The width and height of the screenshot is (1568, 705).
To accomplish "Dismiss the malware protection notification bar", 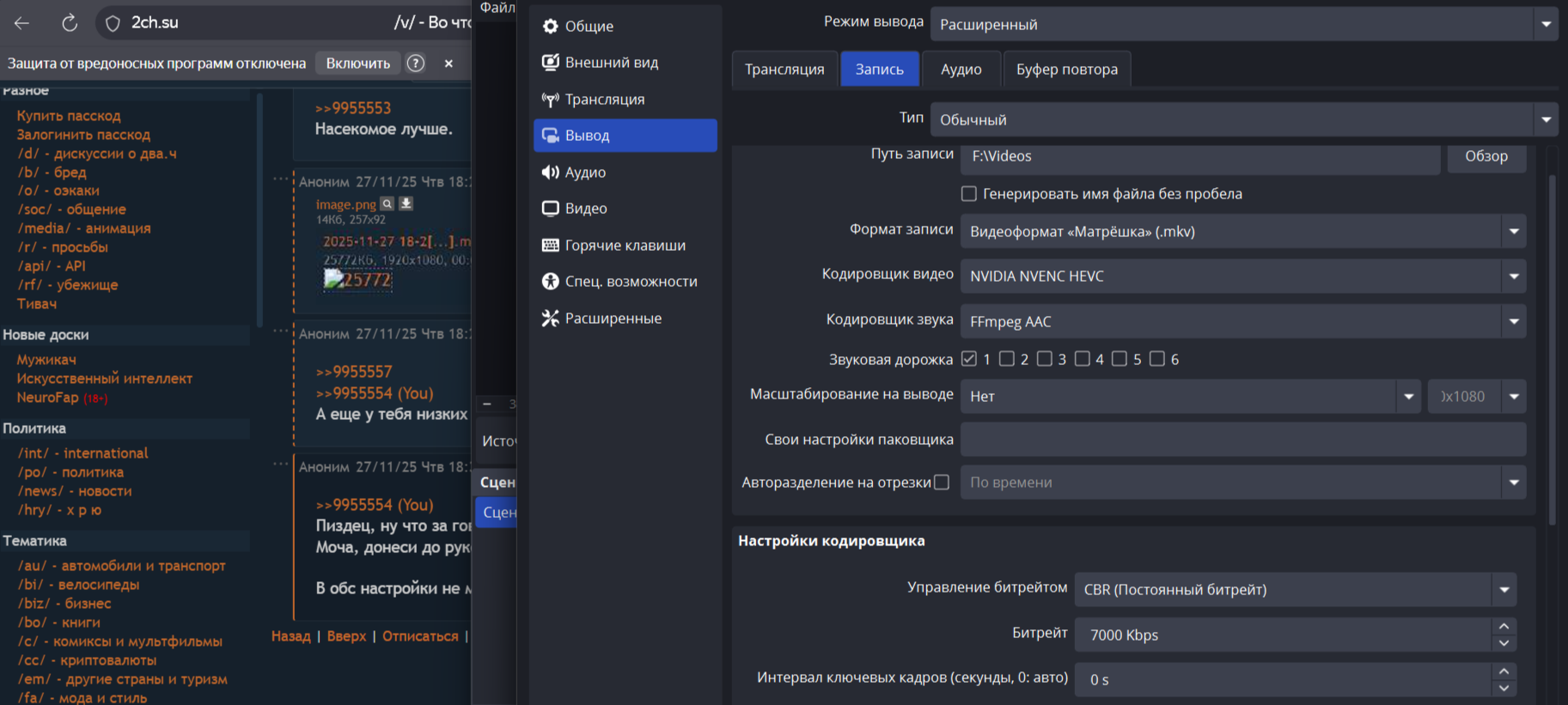I will click(448, 64).
